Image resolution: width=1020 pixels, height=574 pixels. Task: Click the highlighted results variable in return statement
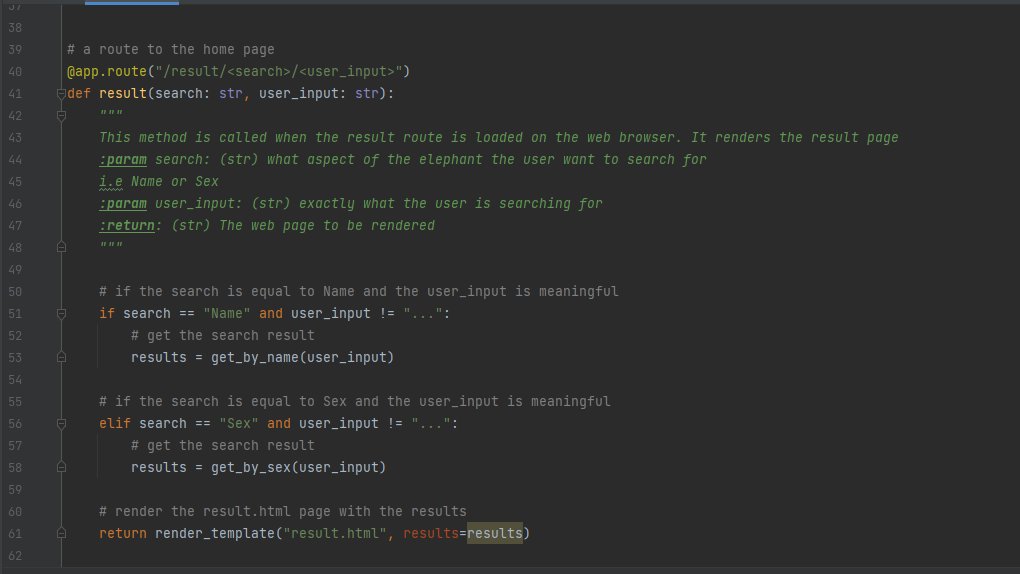[495, 534]
